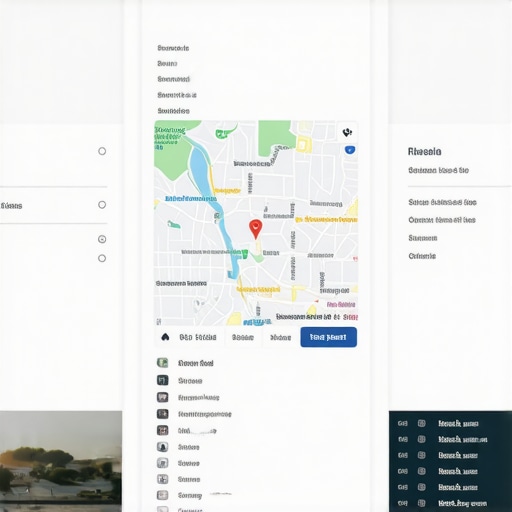512x512 pixels.
Task: Click the label of the first list row below the tabs
Action: (196, 363)
